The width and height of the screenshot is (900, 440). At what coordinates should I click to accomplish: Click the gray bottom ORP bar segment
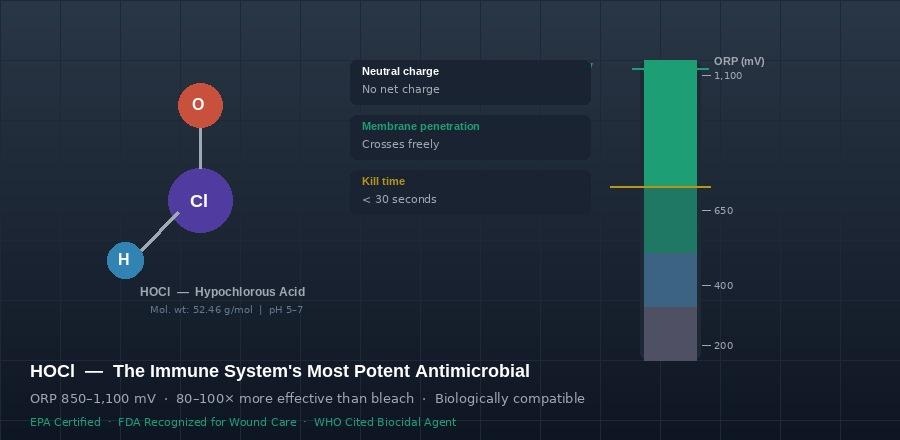pos(670,333)
